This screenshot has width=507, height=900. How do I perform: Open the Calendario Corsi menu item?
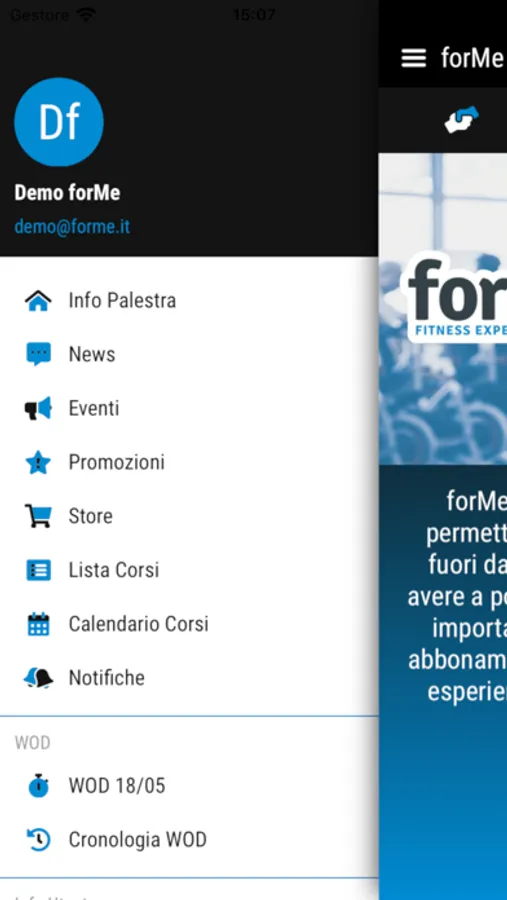[x=189, y=624]
